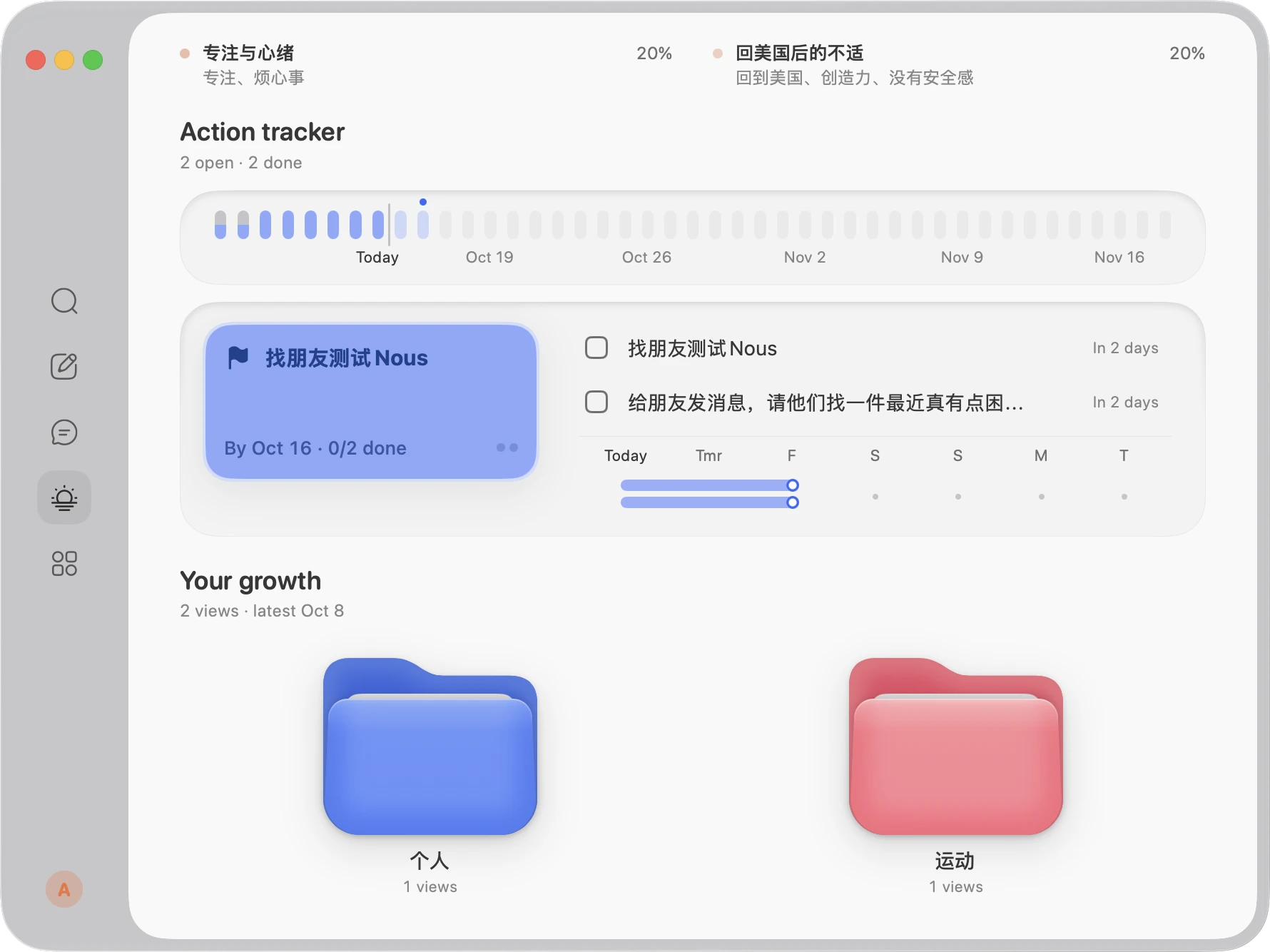Click the Nov 9 label on the timeline

(962, 257)
